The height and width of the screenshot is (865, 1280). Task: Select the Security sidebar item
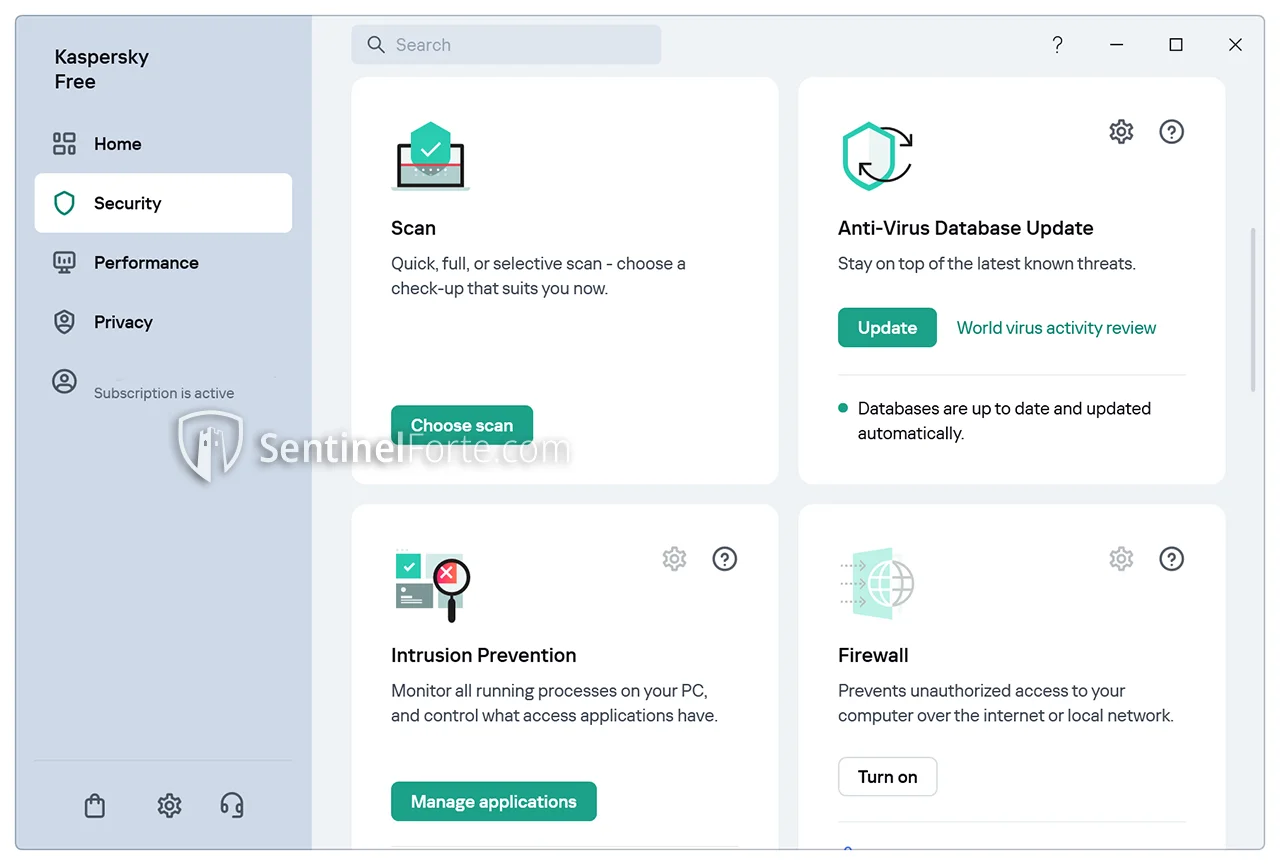tap(163, 203)
